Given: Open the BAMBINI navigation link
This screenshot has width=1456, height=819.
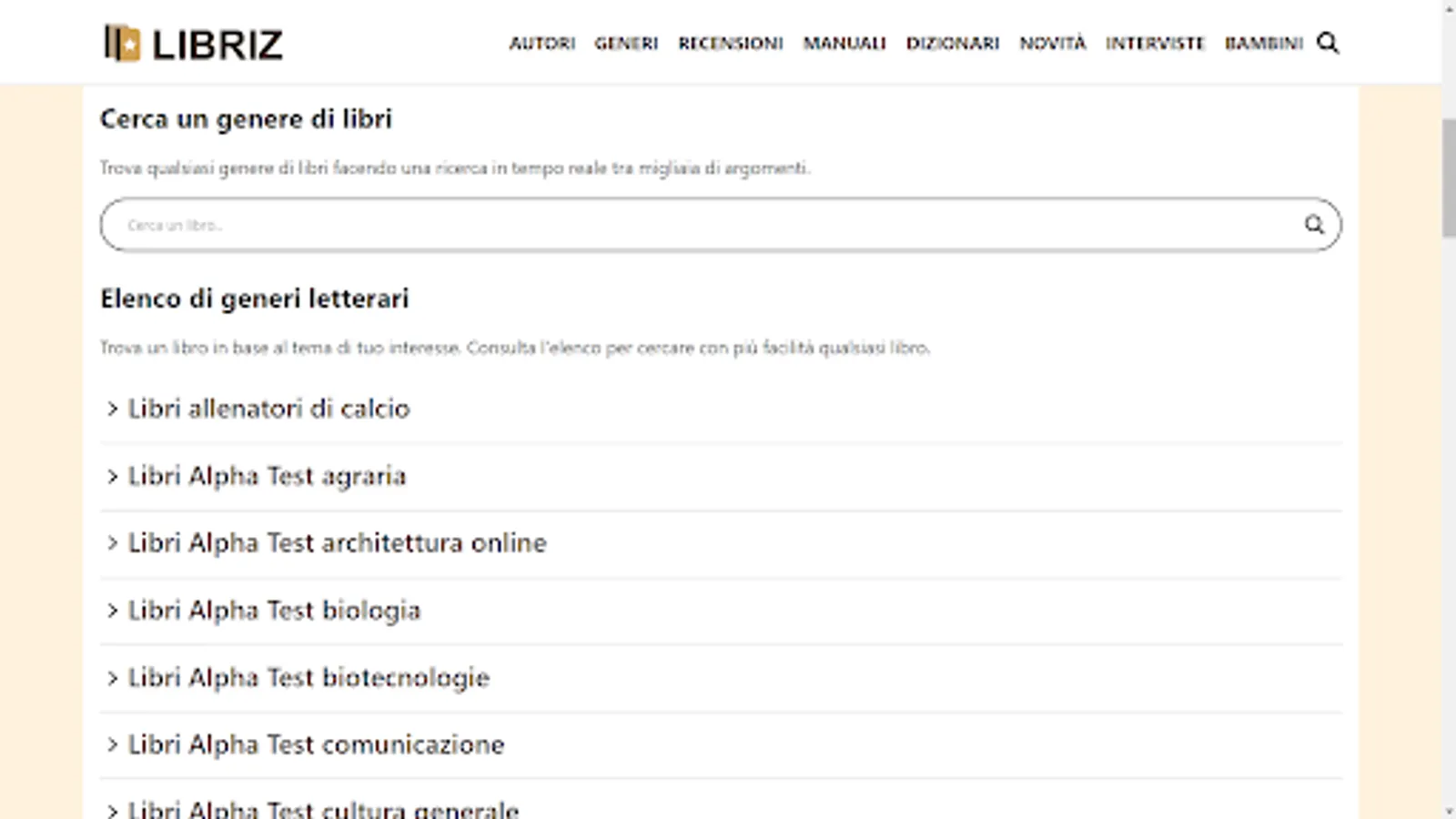Looking at the screenshot, I should [x=1263, y=43].
